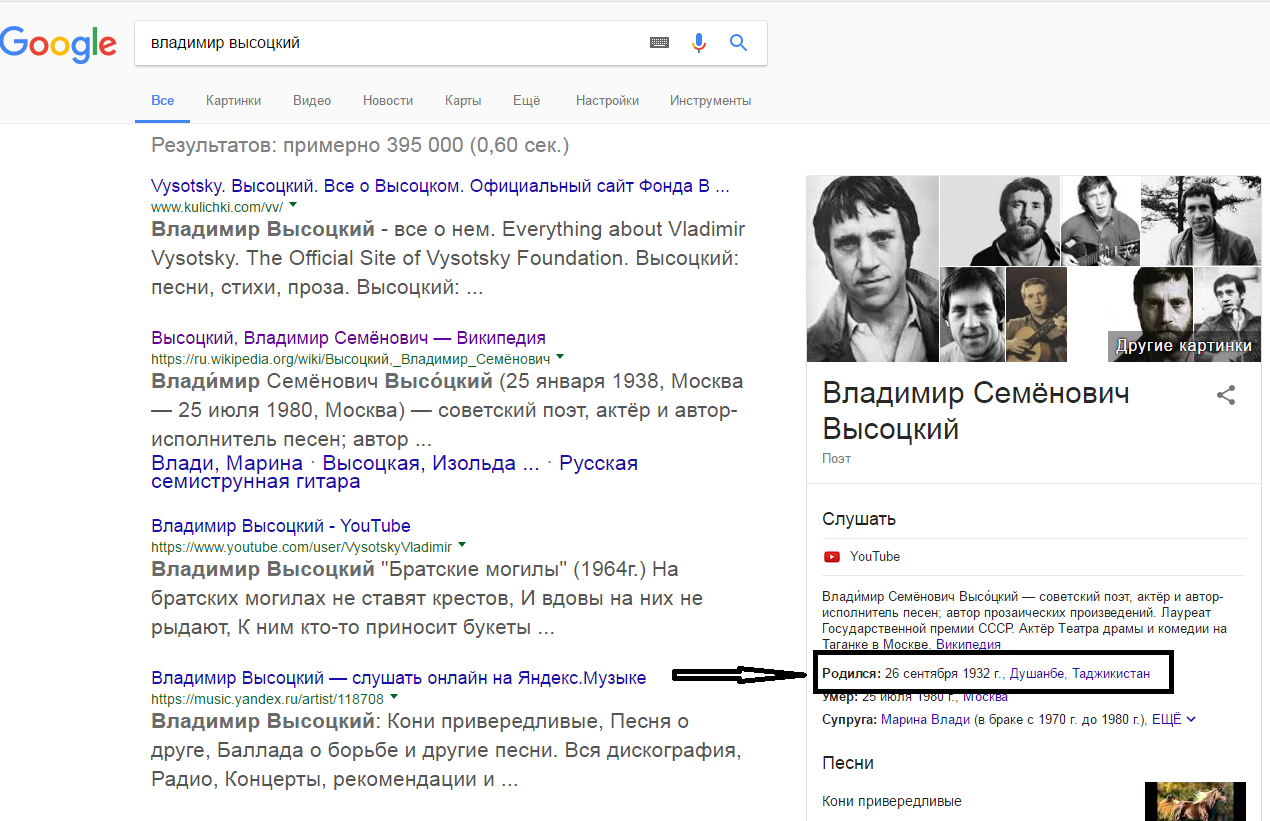This screenshot has width=1270, height=821.
Task: Click the Википедия link in panel description
Action: click(968, 645)
